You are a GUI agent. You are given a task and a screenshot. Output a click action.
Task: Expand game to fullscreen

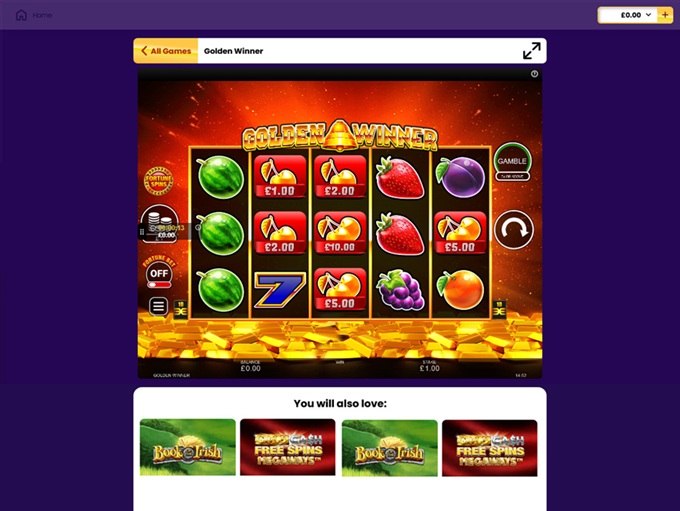[x=532, y=51]
